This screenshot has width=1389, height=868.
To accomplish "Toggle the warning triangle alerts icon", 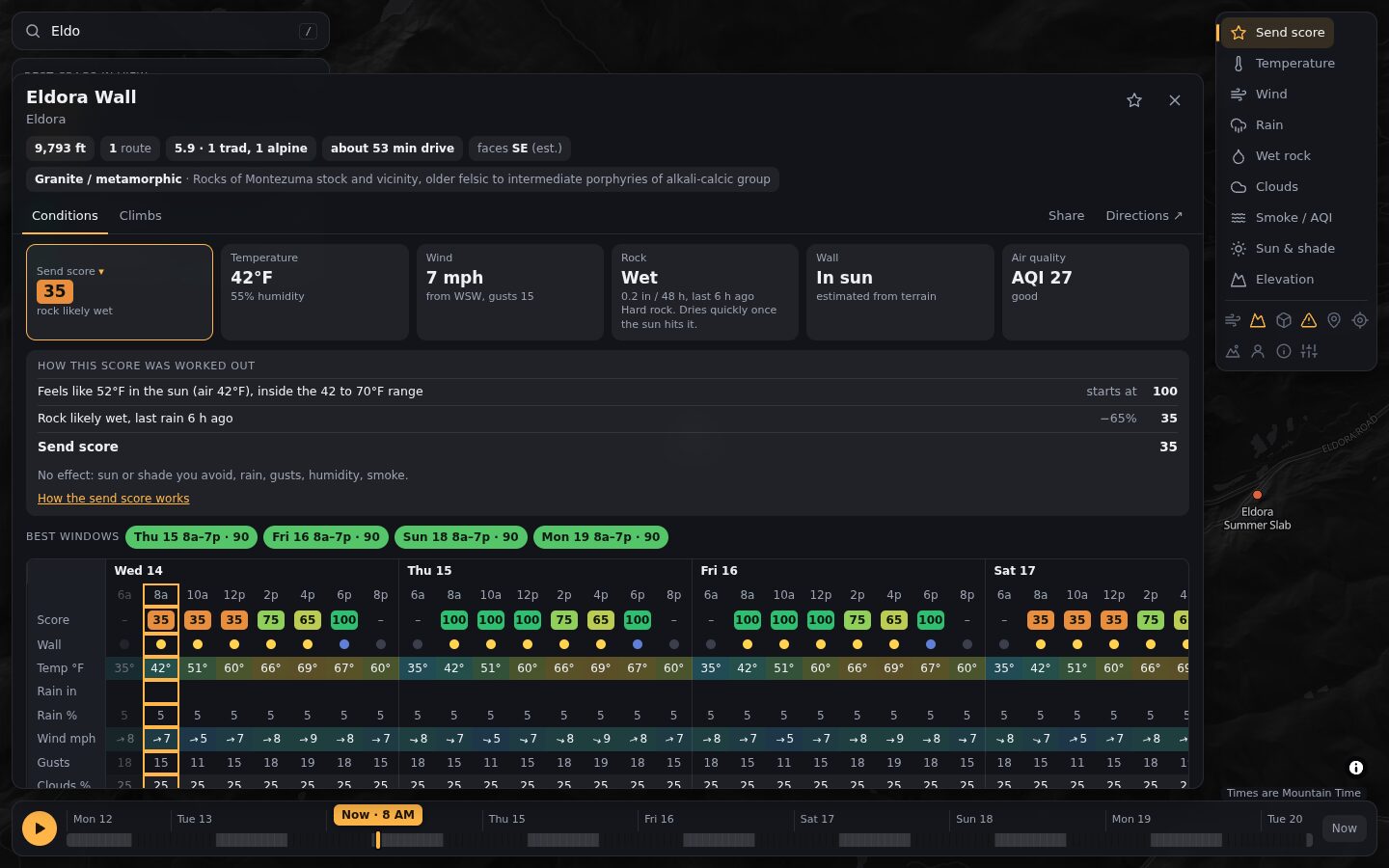I will click(x=1309, y=320).
